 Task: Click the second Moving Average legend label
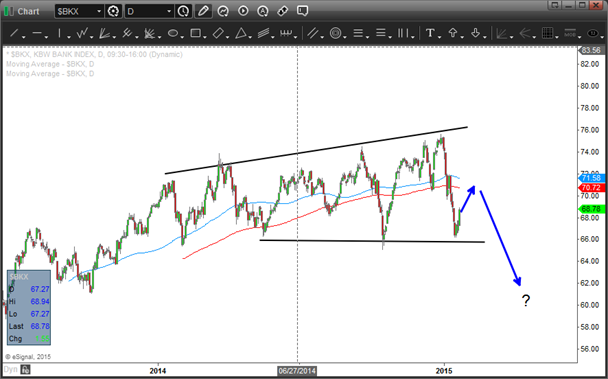point(50,74)
